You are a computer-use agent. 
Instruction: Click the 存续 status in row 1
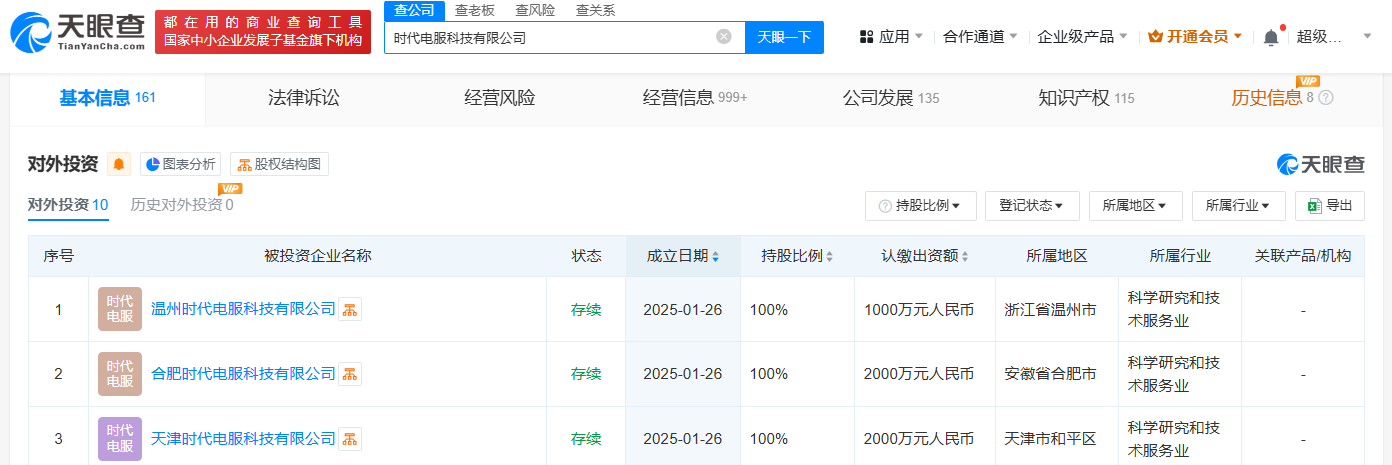586,310
